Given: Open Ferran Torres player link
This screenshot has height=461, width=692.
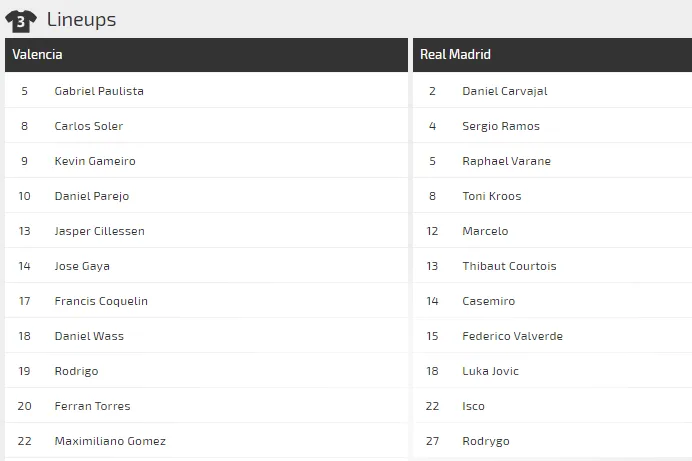Looking at the screenshot, I should pyautogui.click(x=92, y=406).
